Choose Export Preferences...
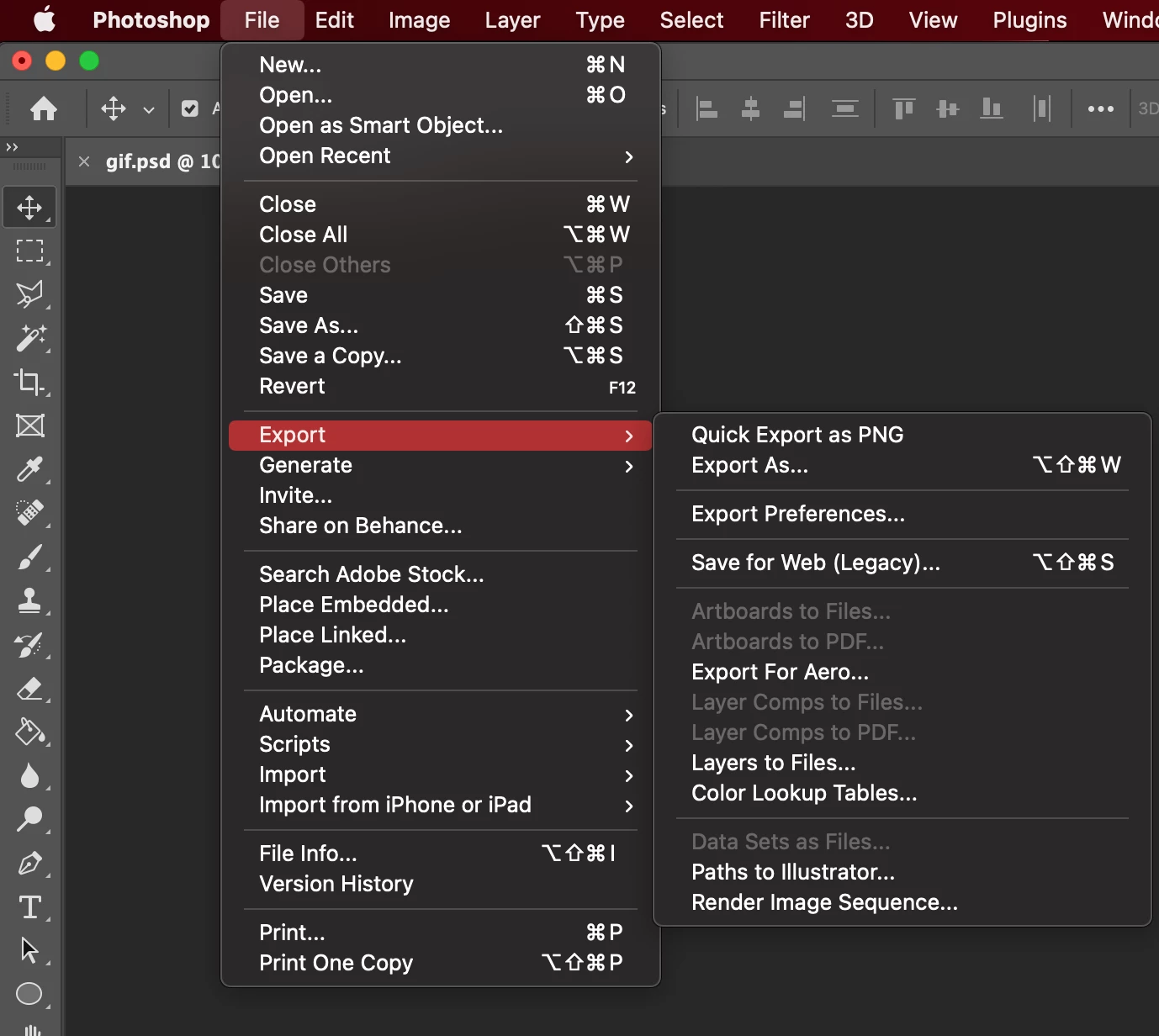Viewport: 1159px width, 1036px height. point(902,514)
